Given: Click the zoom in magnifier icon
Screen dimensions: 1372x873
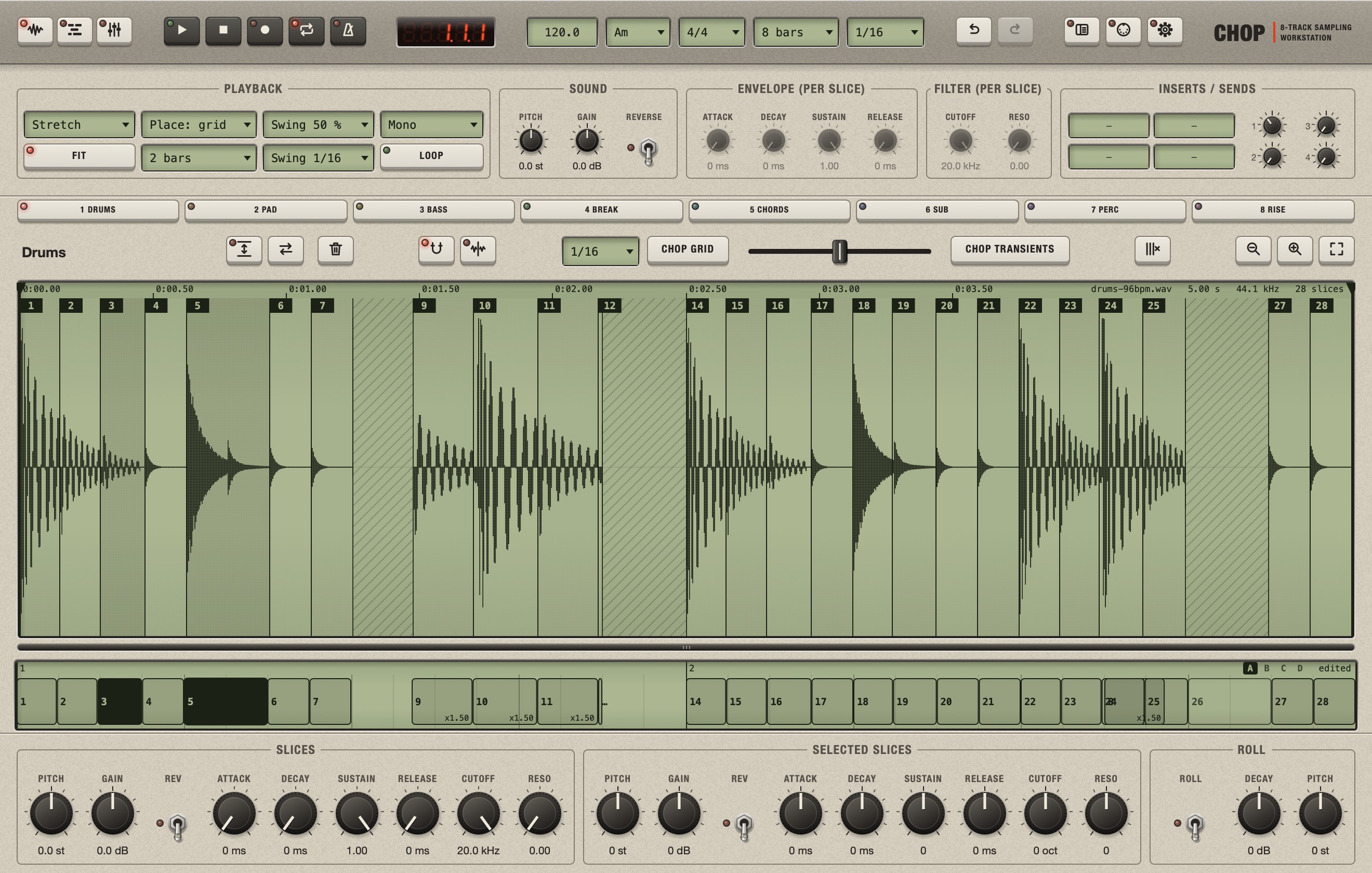Looking at the screenshot, I should pyautogui.click(x=1295, y=249).
